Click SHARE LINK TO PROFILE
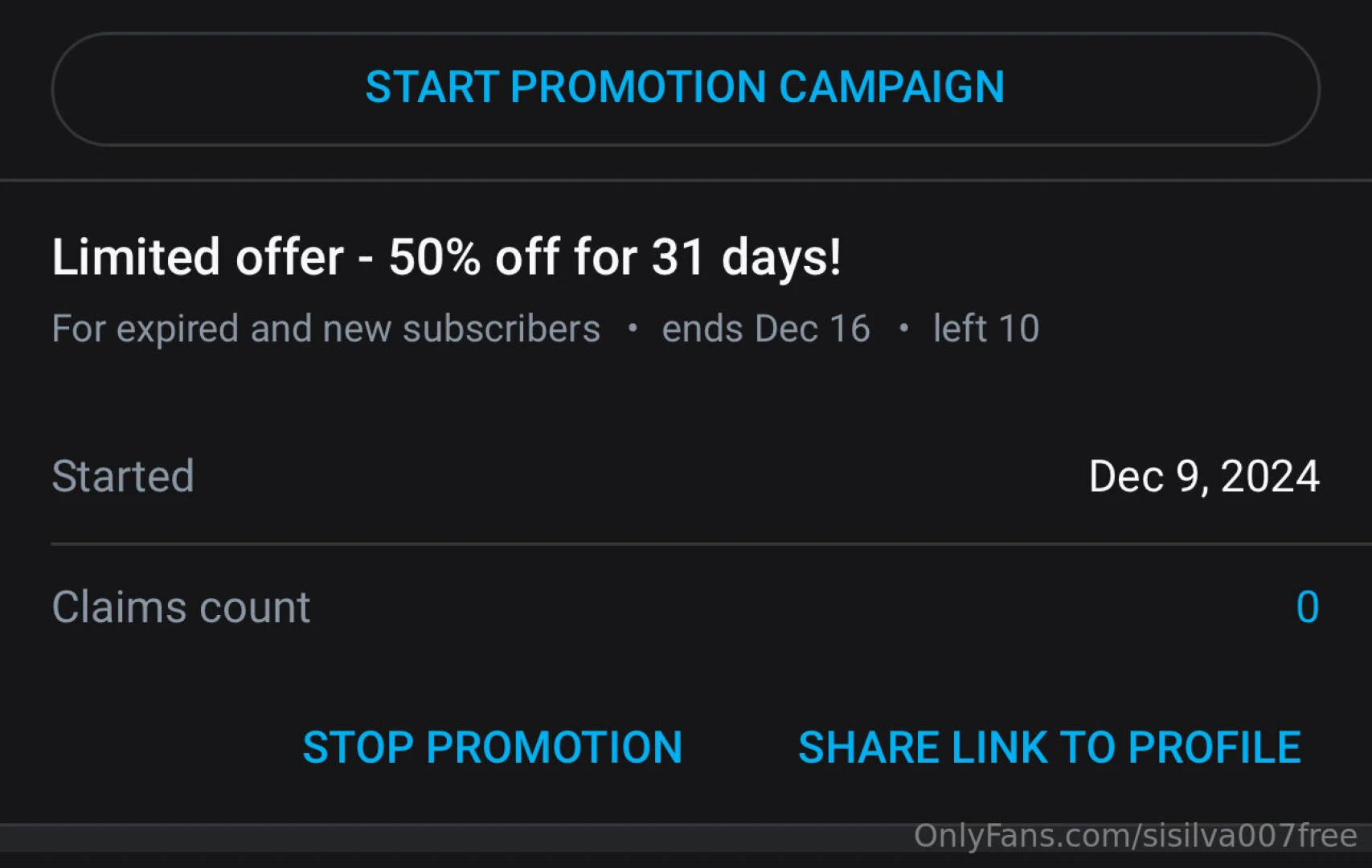Screen dimensions: 1372x868 1047,747
